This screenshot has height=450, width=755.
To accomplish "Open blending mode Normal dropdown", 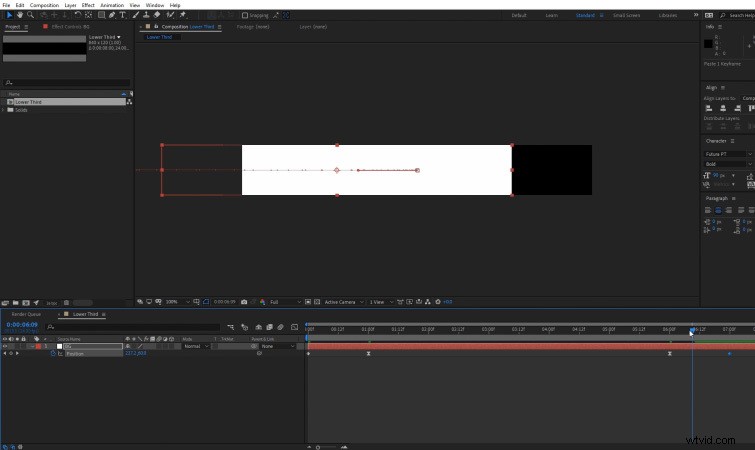I will 196,346.
